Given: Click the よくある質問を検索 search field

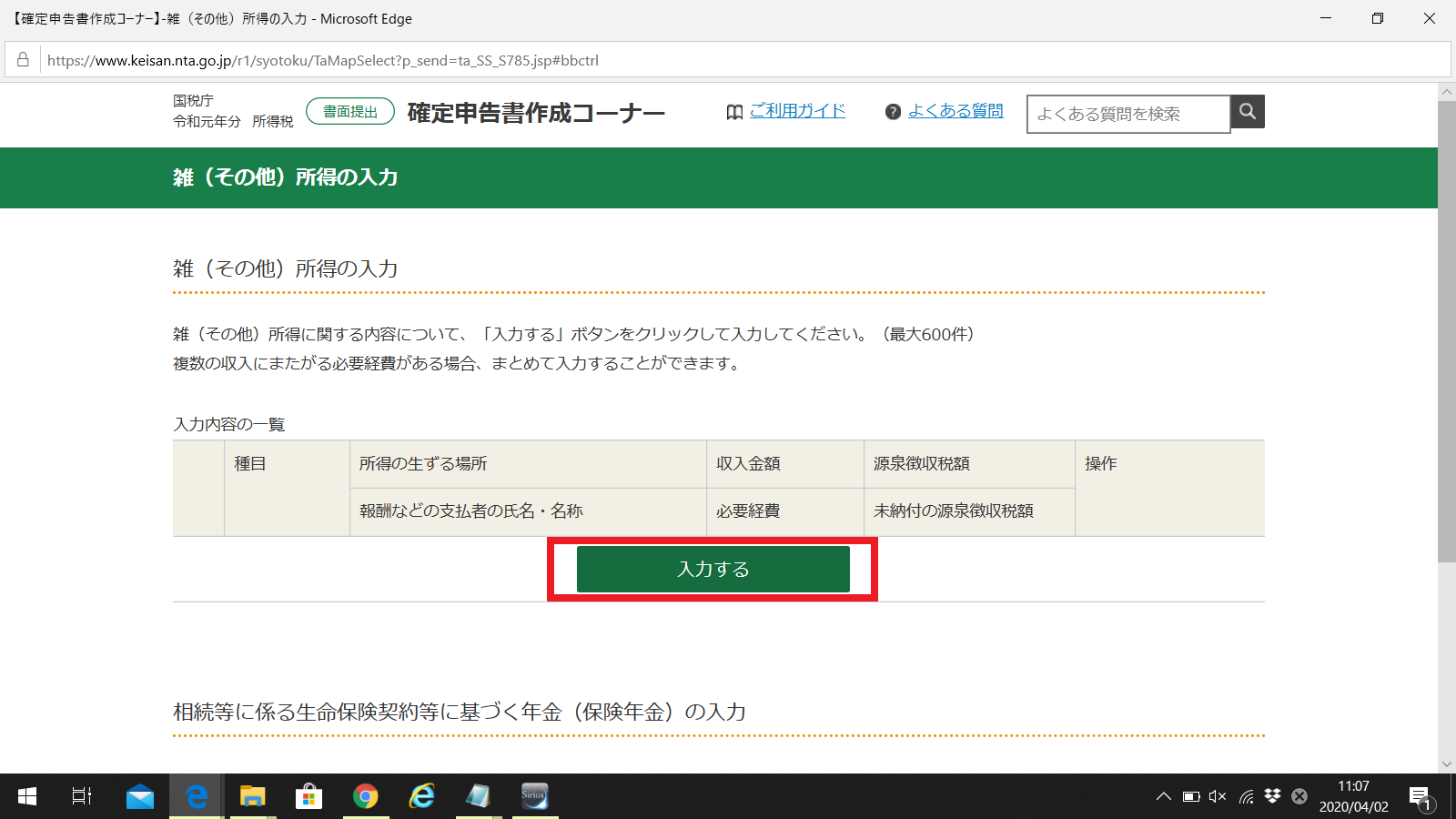Looking at the screenshot, I should click(x=1128, y=113).
